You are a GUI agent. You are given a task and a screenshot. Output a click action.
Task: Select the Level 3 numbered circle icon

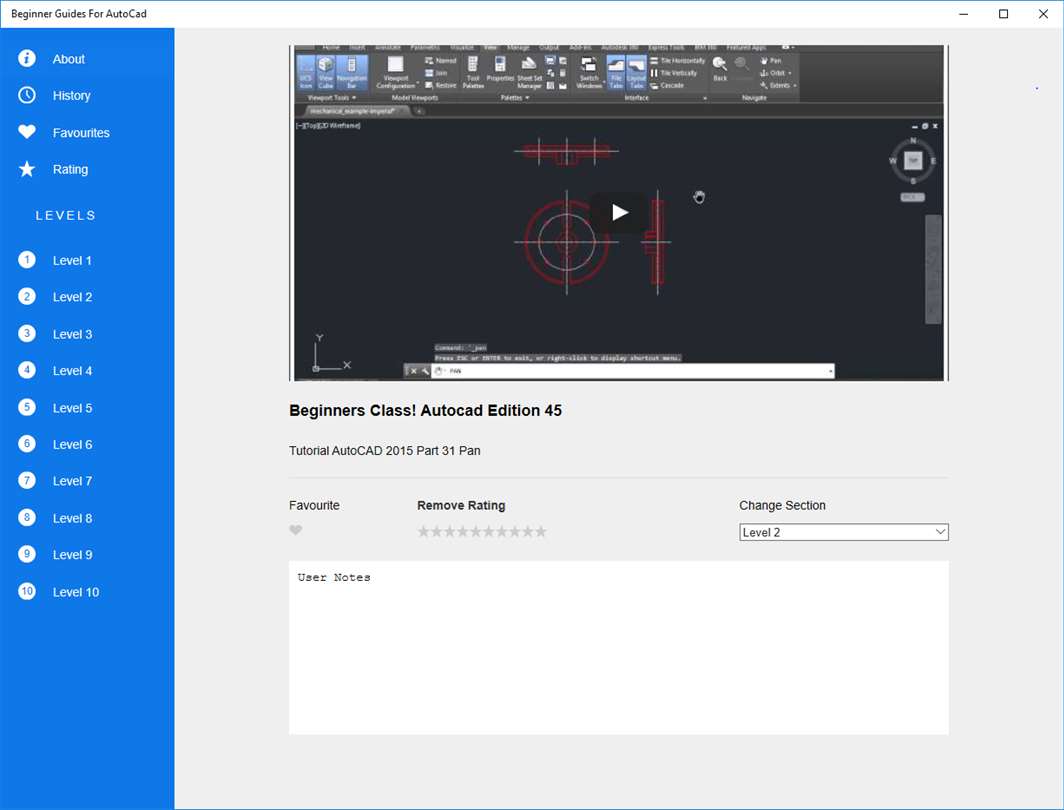(x=26, y=334)
